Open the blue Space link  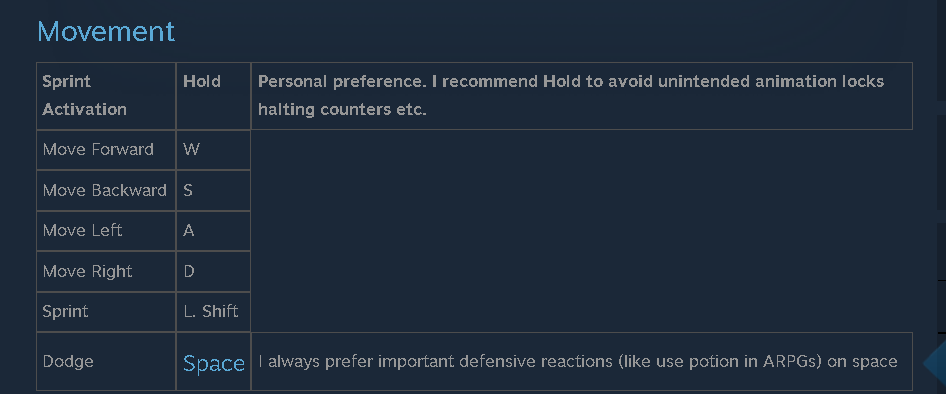click(214, 363)
